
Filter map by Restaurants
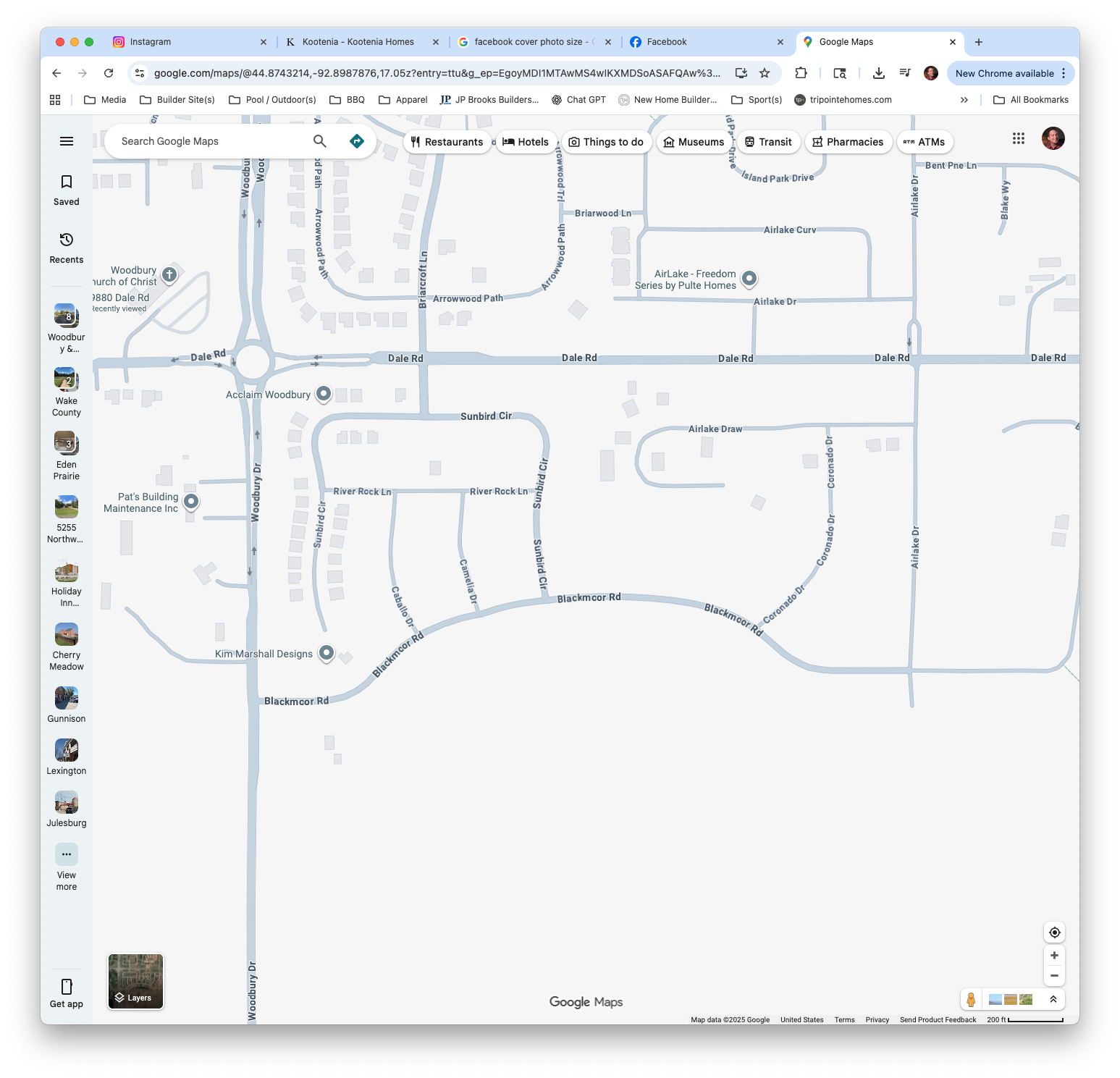(x=447, y=142)
